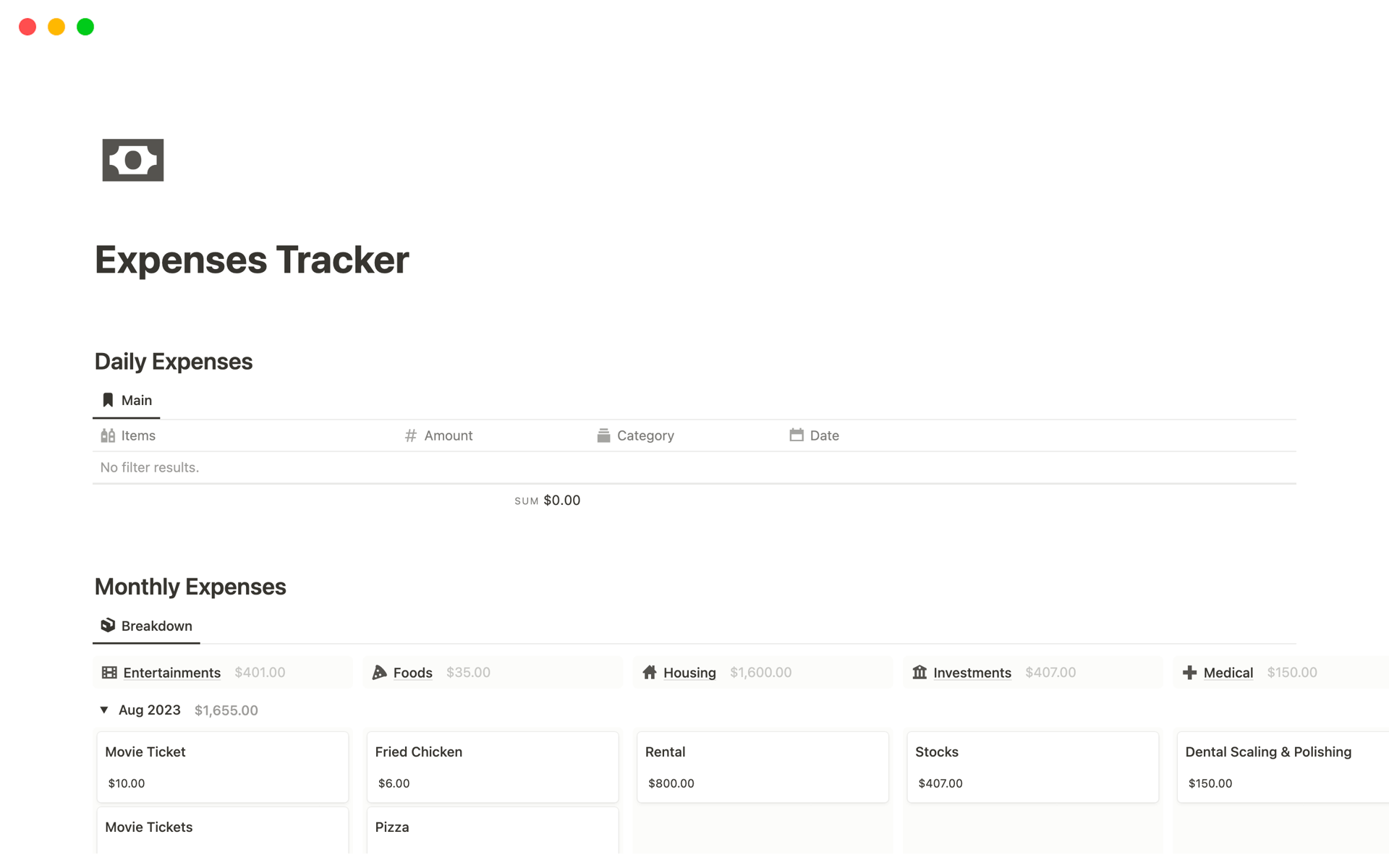Screen dimensions: 1389x868
Task: Click the green window fullscreen button
Action: (x=85, y=27)
